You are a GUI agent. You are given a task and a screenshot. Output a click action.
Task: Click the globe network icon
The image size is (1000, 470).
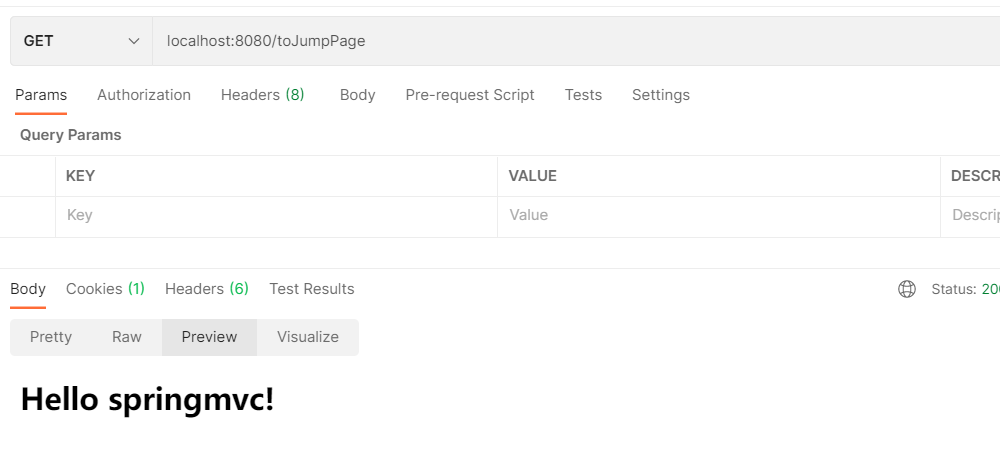pyautogui.click(x=907, y=289)
